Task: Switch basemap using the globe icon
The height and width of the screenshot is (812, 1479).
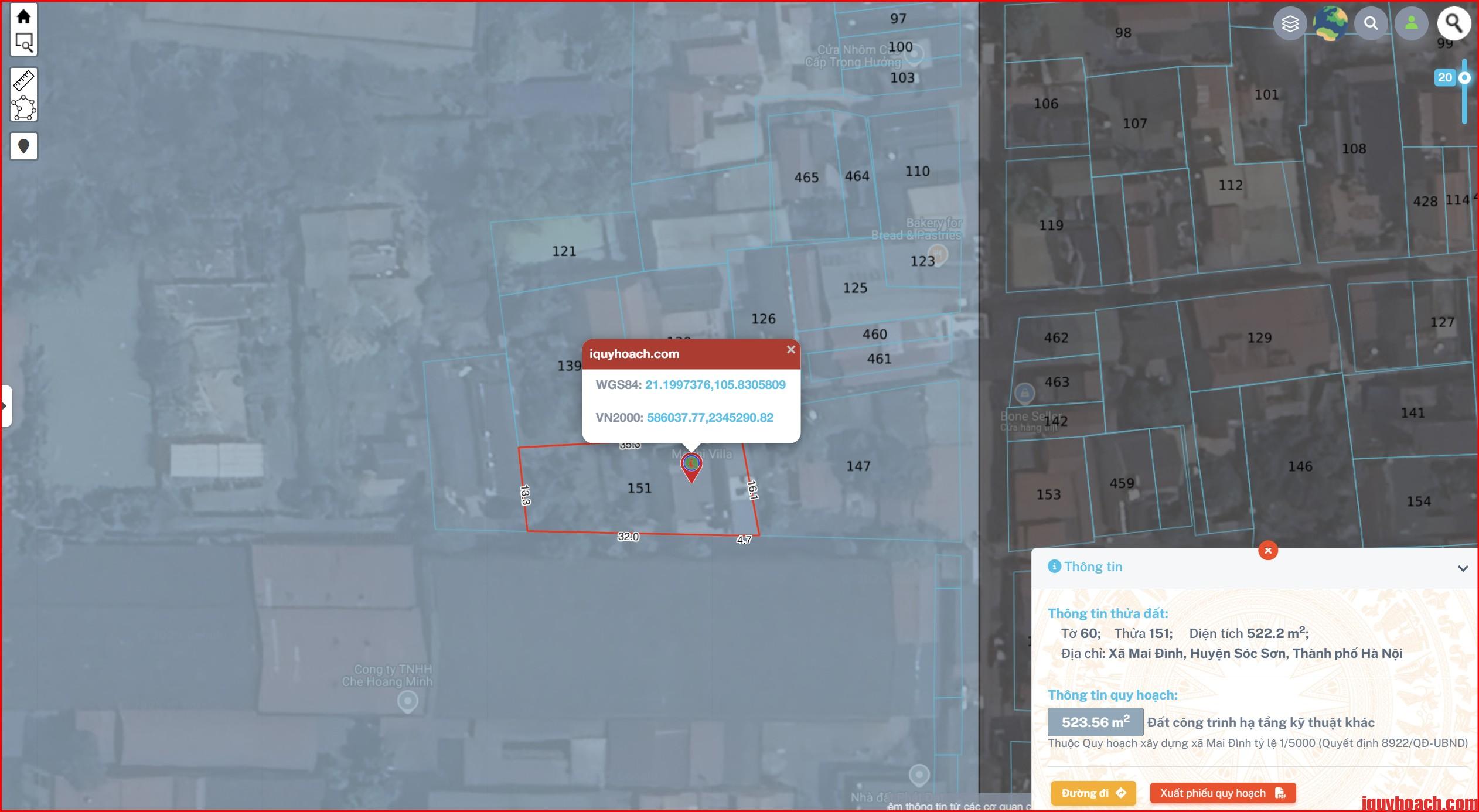Action: pyautogui.click(x=1330, y=23)
